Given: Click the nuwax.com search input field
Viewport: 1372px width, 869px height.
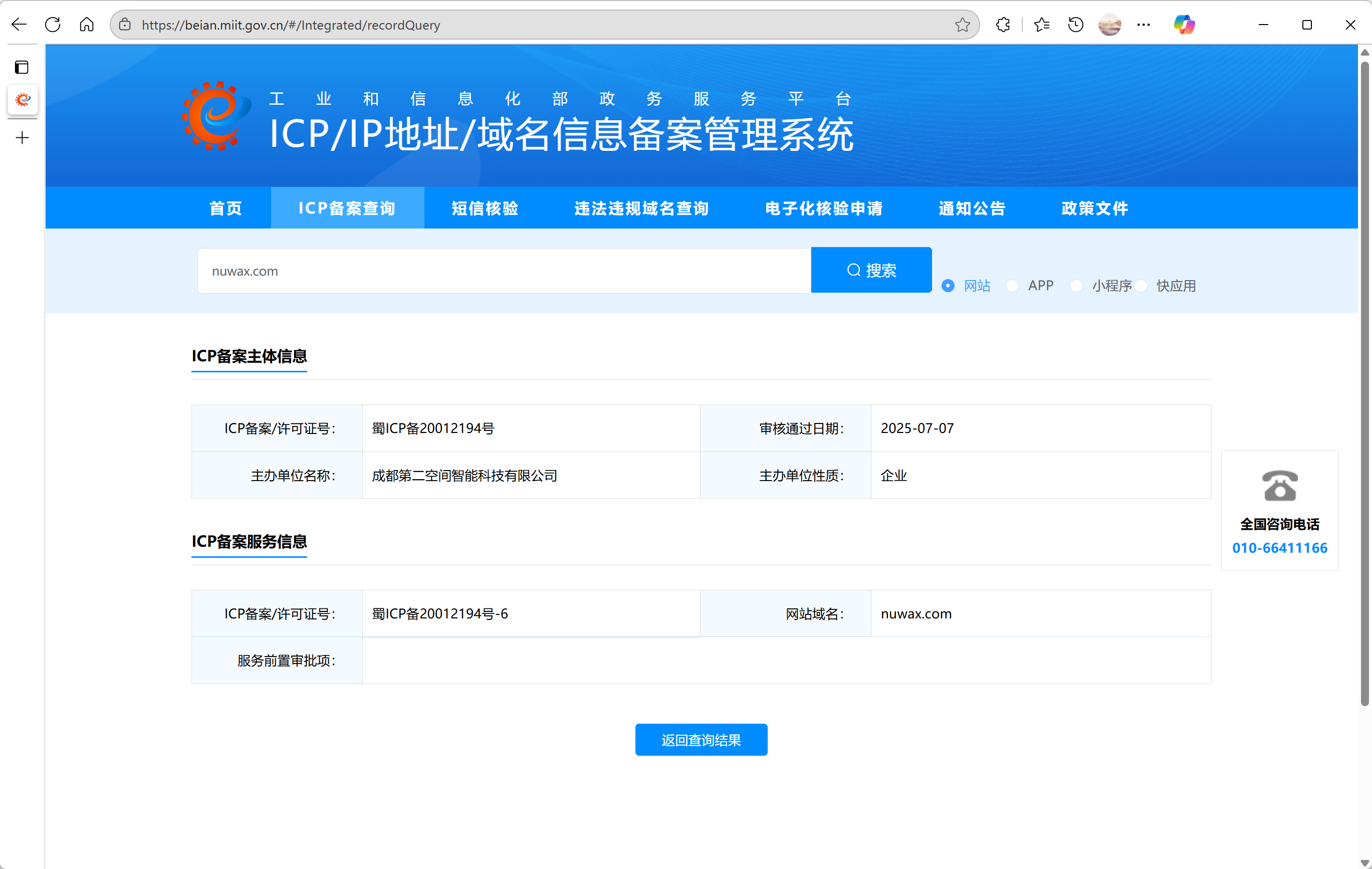Looking at the screenshot, I should (x=504, y=271).
